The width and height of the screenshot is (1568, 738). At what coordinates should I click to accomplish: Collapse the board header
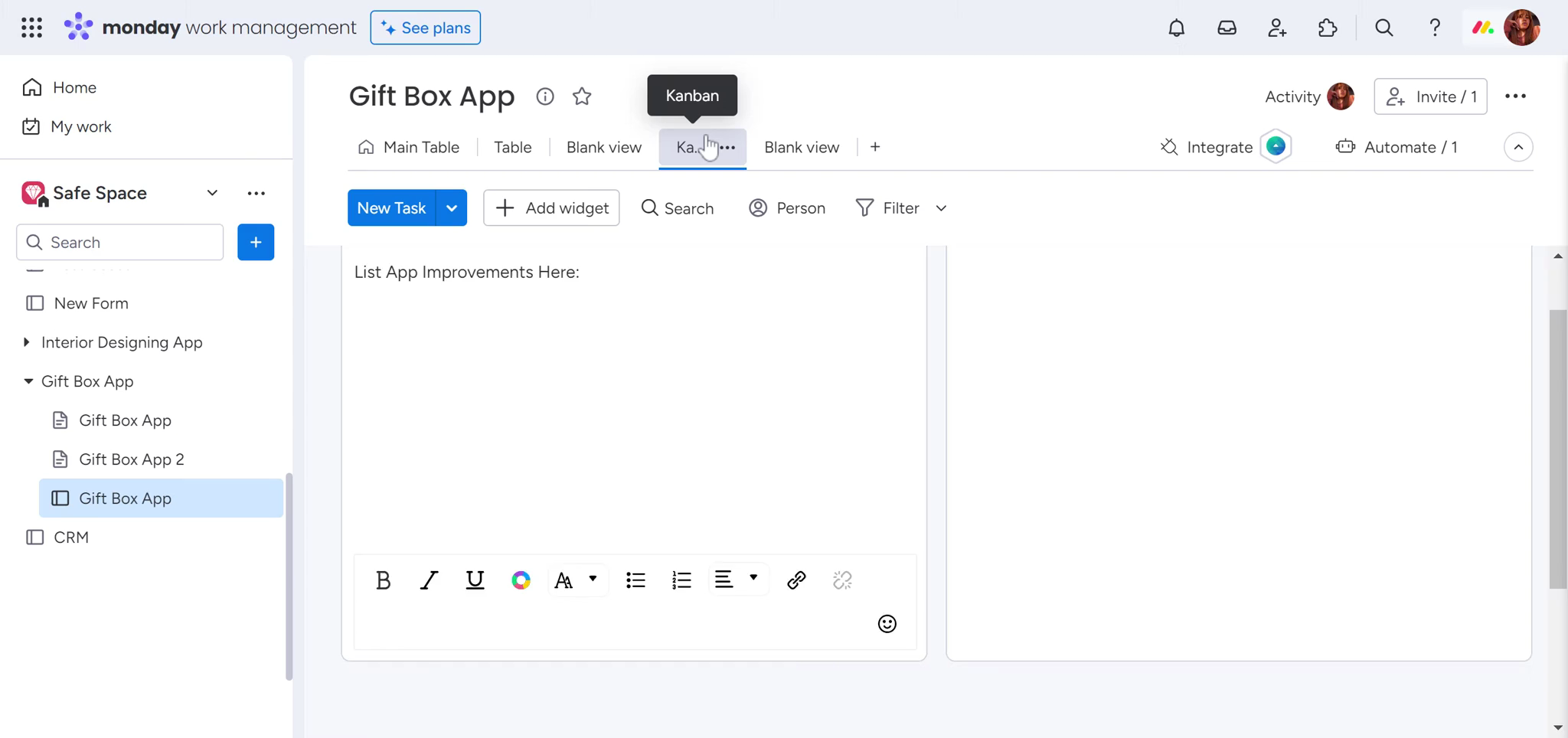[1518, 147]
